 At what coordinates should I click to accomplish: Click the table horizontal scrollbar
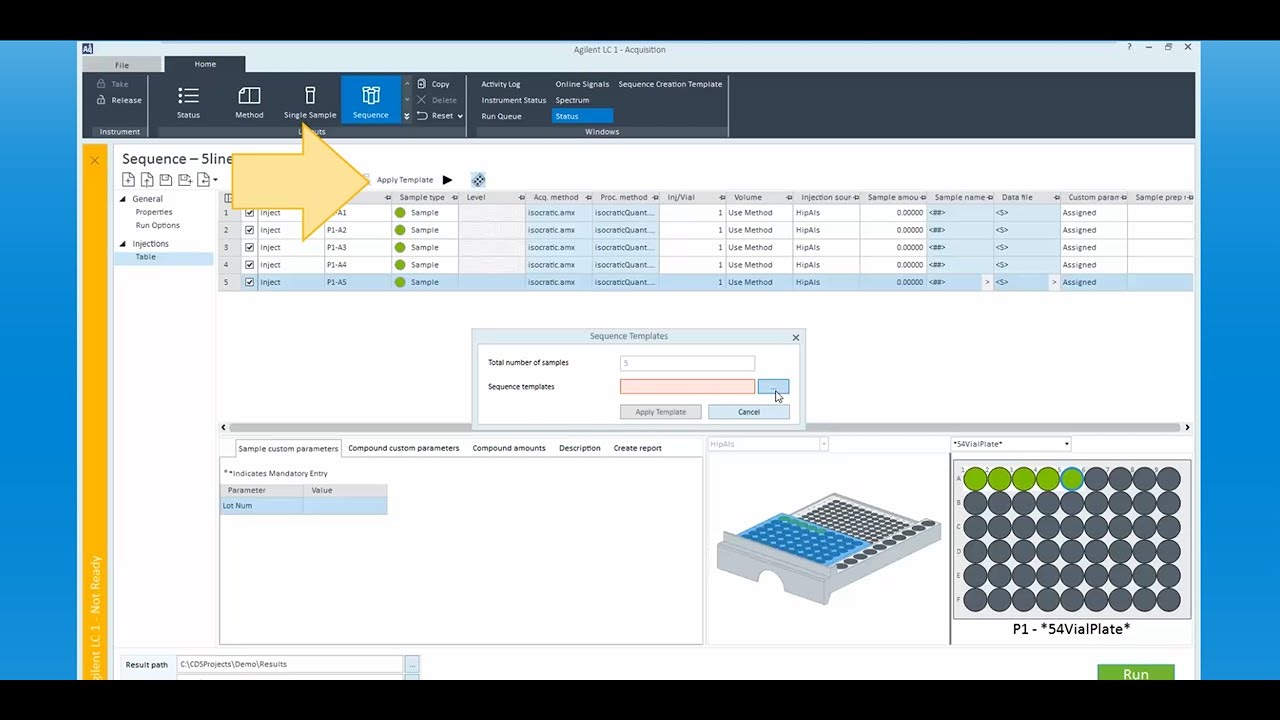705,427
